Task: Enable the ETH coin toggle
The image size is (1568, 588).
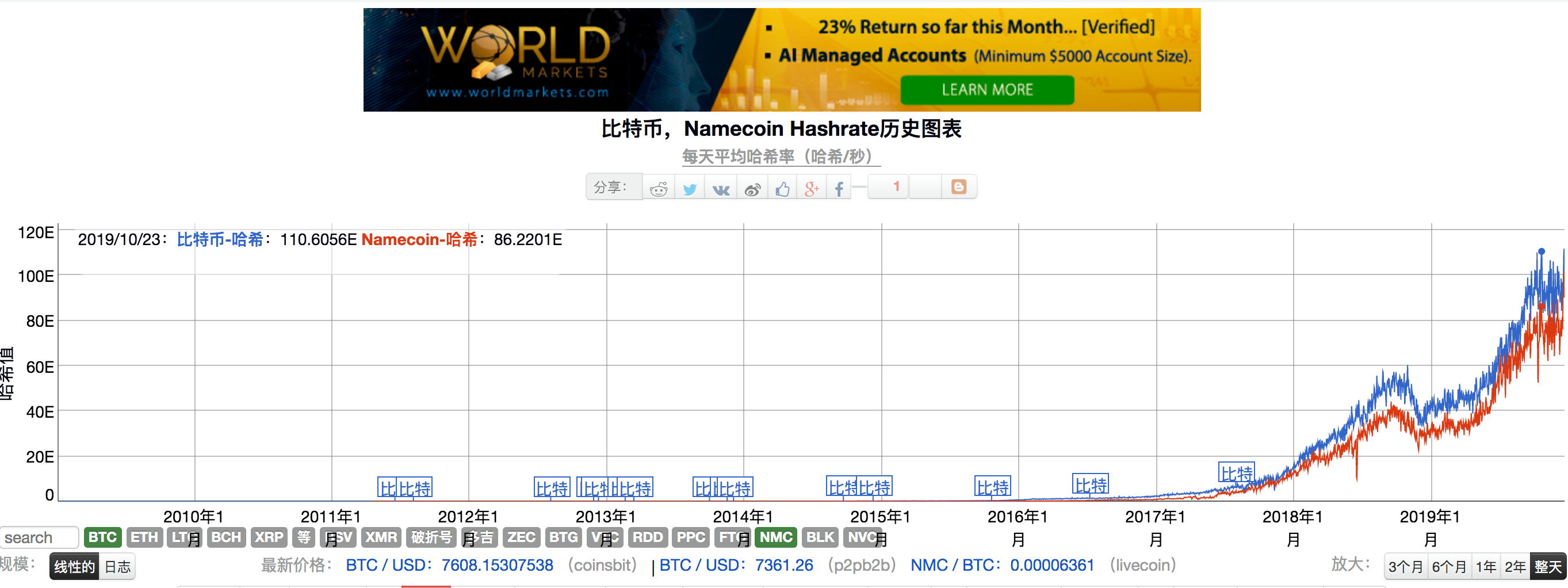Action: (x=144, y=537)
